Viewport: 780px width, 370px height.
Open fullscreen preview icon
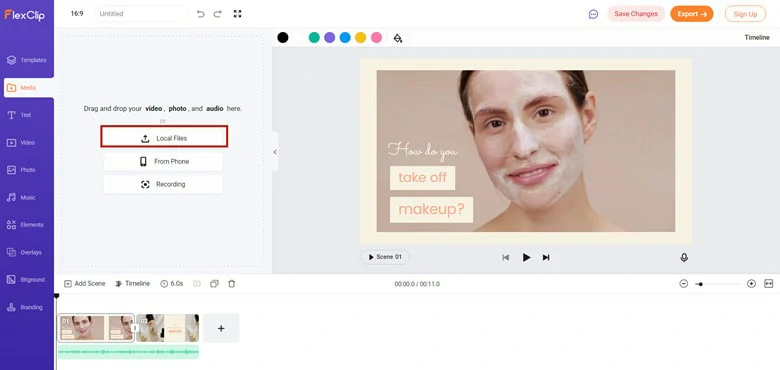tap(237, 14)
